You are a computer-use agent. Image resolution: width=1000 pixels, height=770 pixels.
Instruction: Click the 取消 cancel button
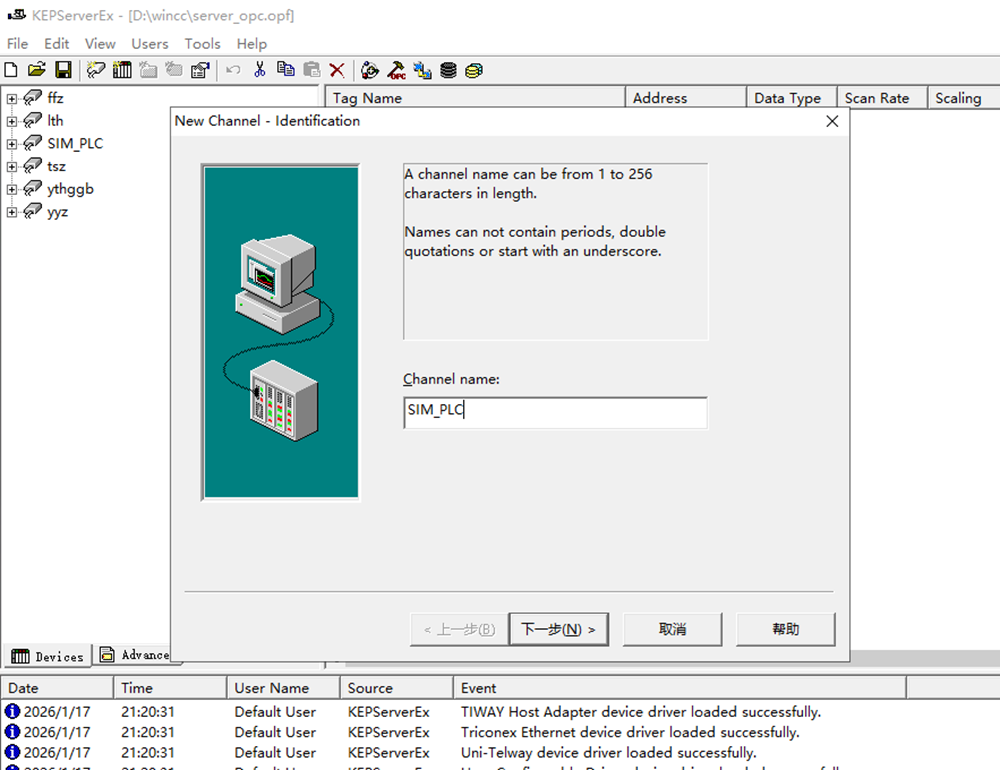[672, 629]
